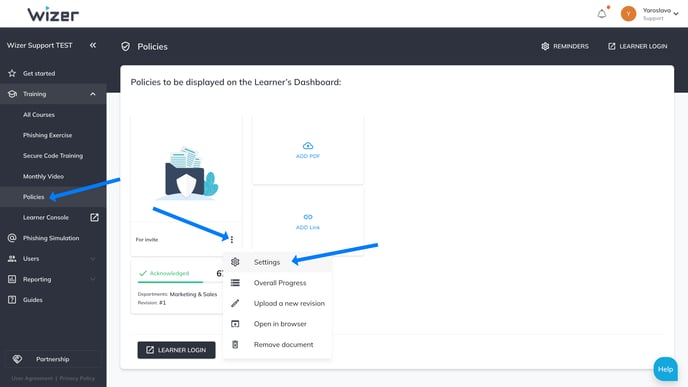Select Overall Progress menu item
Screen dimensions: 688x387
point(277,283)
